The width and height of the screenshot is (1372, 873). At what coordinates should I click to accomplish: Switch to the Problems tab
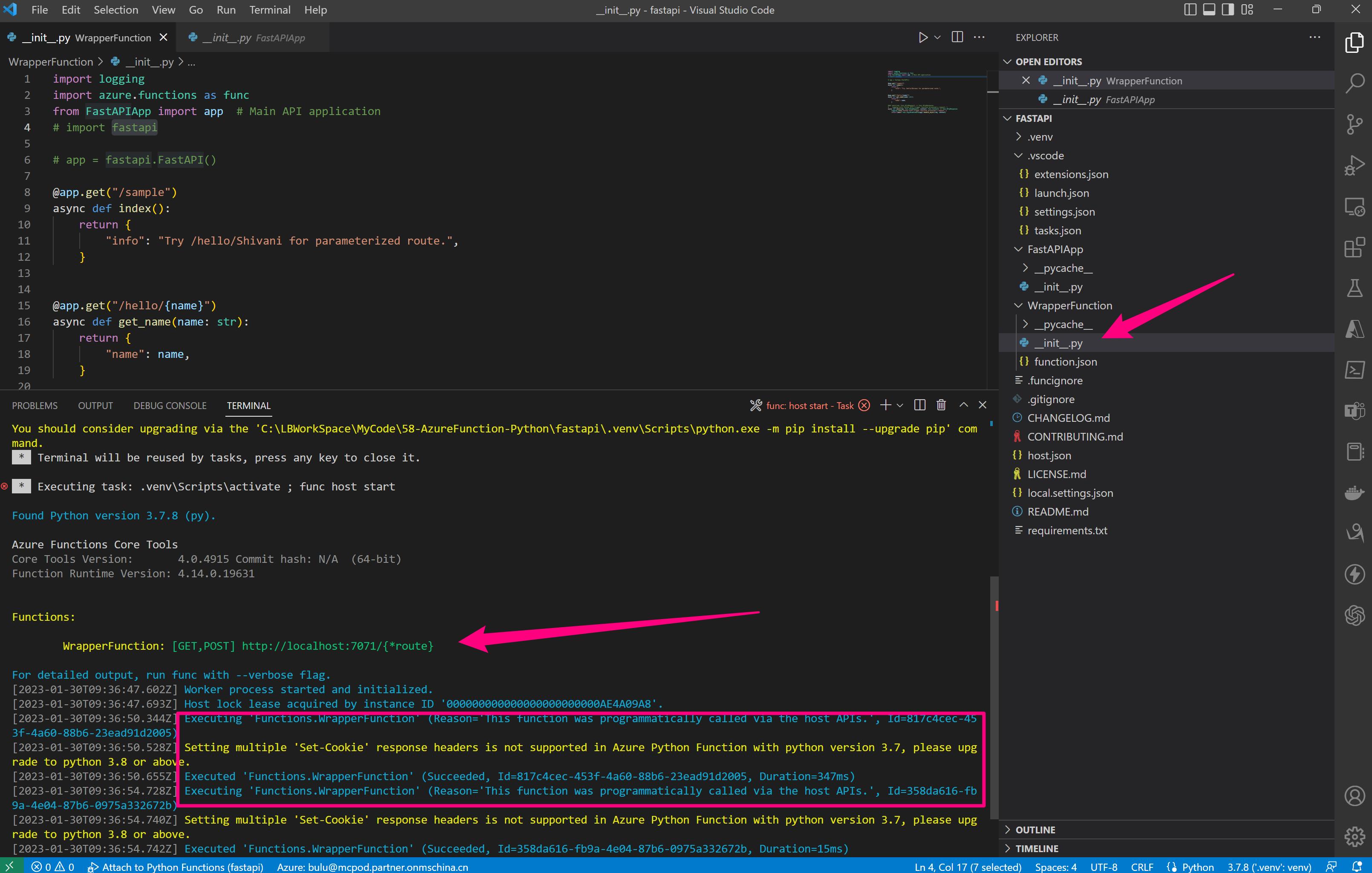[35, 405]
